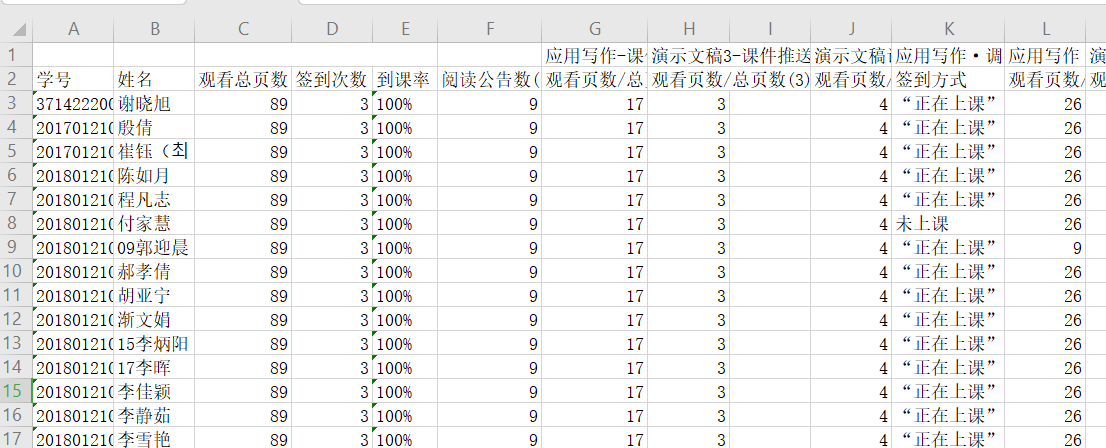The image size is (1106, 448).
Task: Select the 签到次数 header cell
Action: click(x=333, y=79)
